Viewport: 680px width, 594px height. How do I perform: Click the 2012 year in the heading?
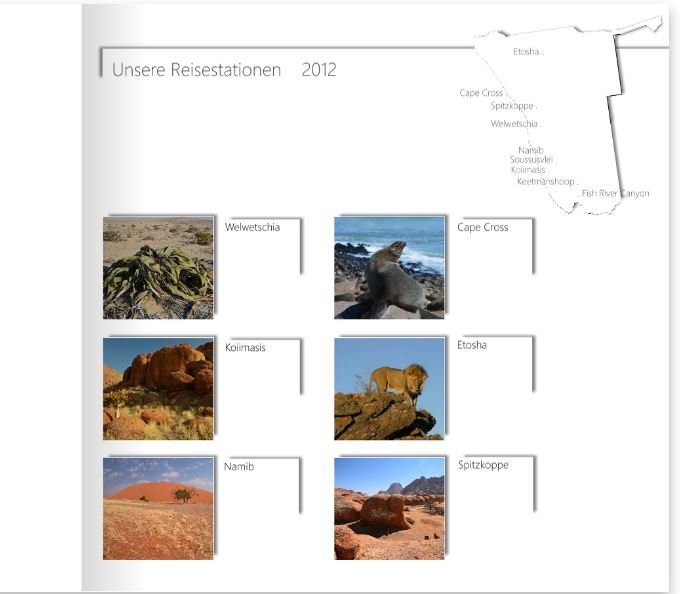click(x=319, y=70)
